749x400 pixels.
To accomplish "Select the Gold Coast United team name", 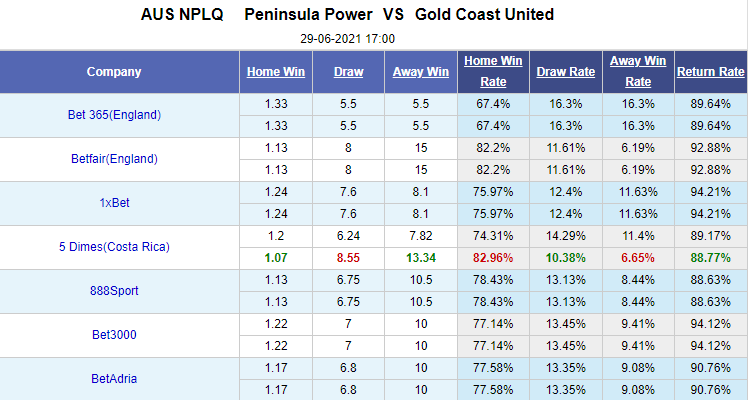I will tap(484, 15).
